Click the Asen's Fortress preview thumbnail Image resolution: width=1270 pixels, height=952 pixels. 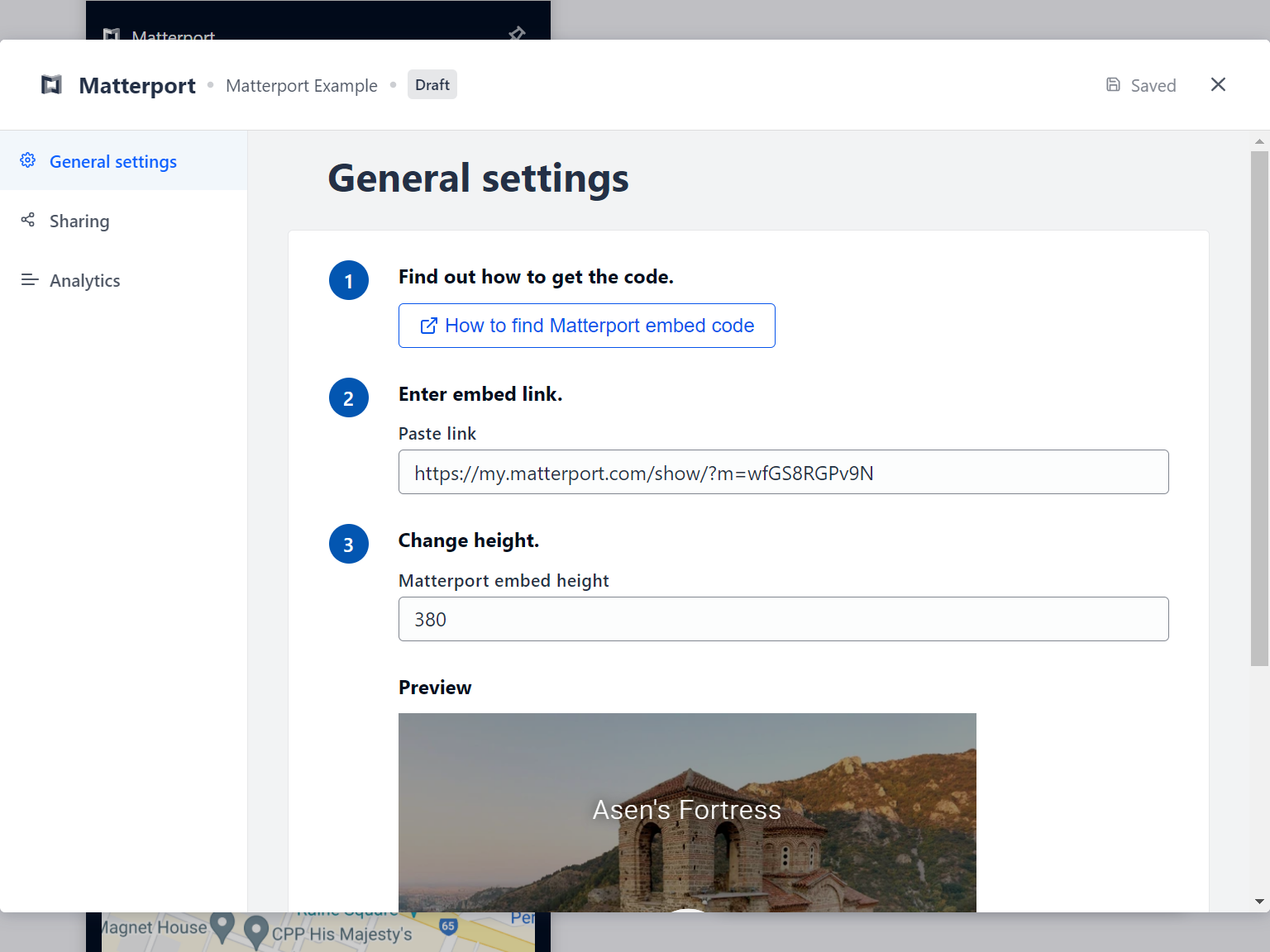tap(687, 812)
